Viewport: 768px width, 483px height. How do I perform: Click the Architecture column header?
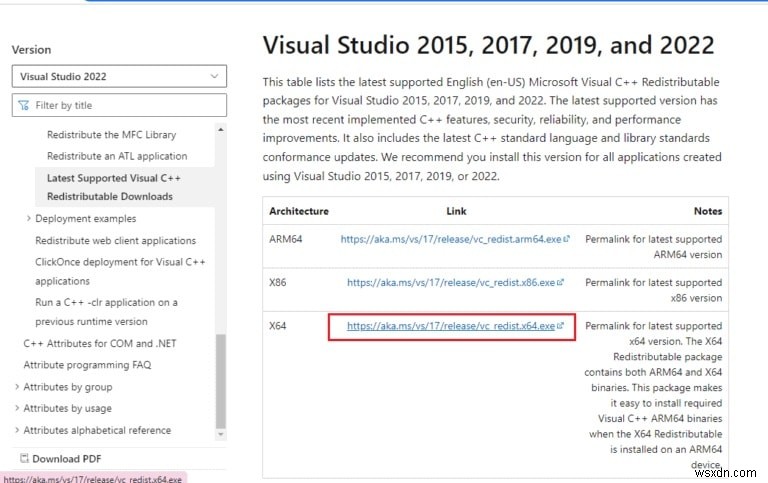click(299, 211)
